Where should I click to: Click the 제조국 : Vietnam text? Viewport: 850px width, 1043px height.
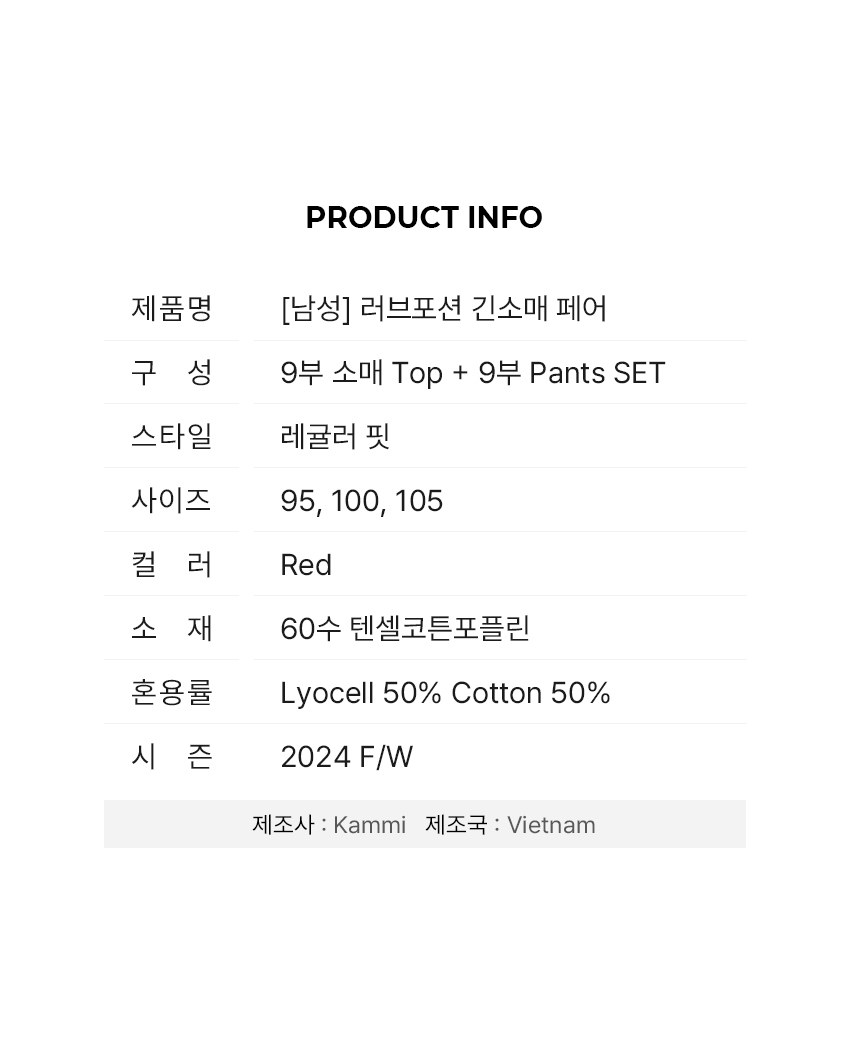point(510,825)
